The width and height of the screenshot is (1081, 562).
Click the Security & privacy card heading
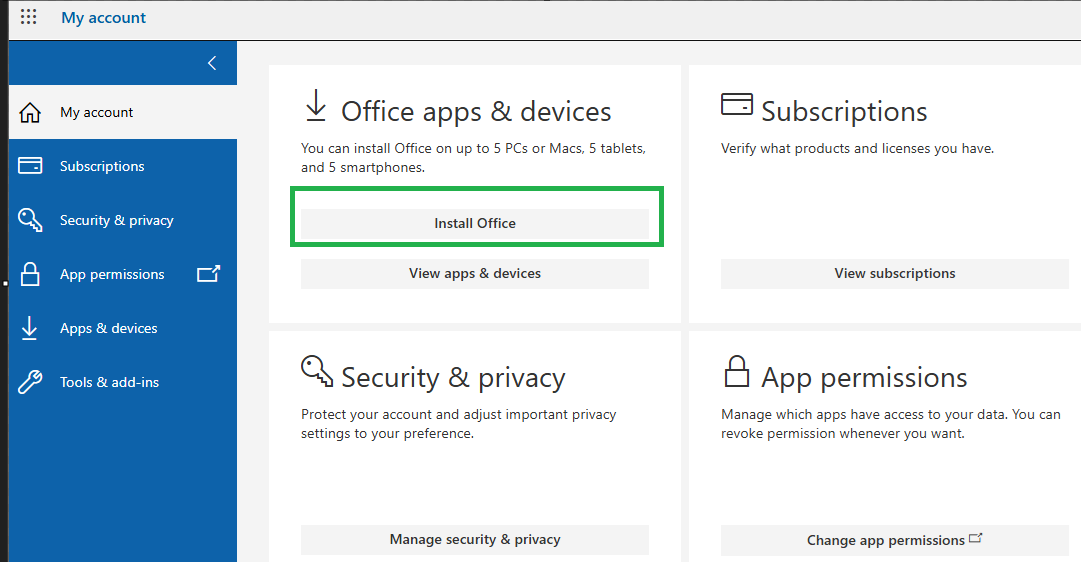[454, 378]
